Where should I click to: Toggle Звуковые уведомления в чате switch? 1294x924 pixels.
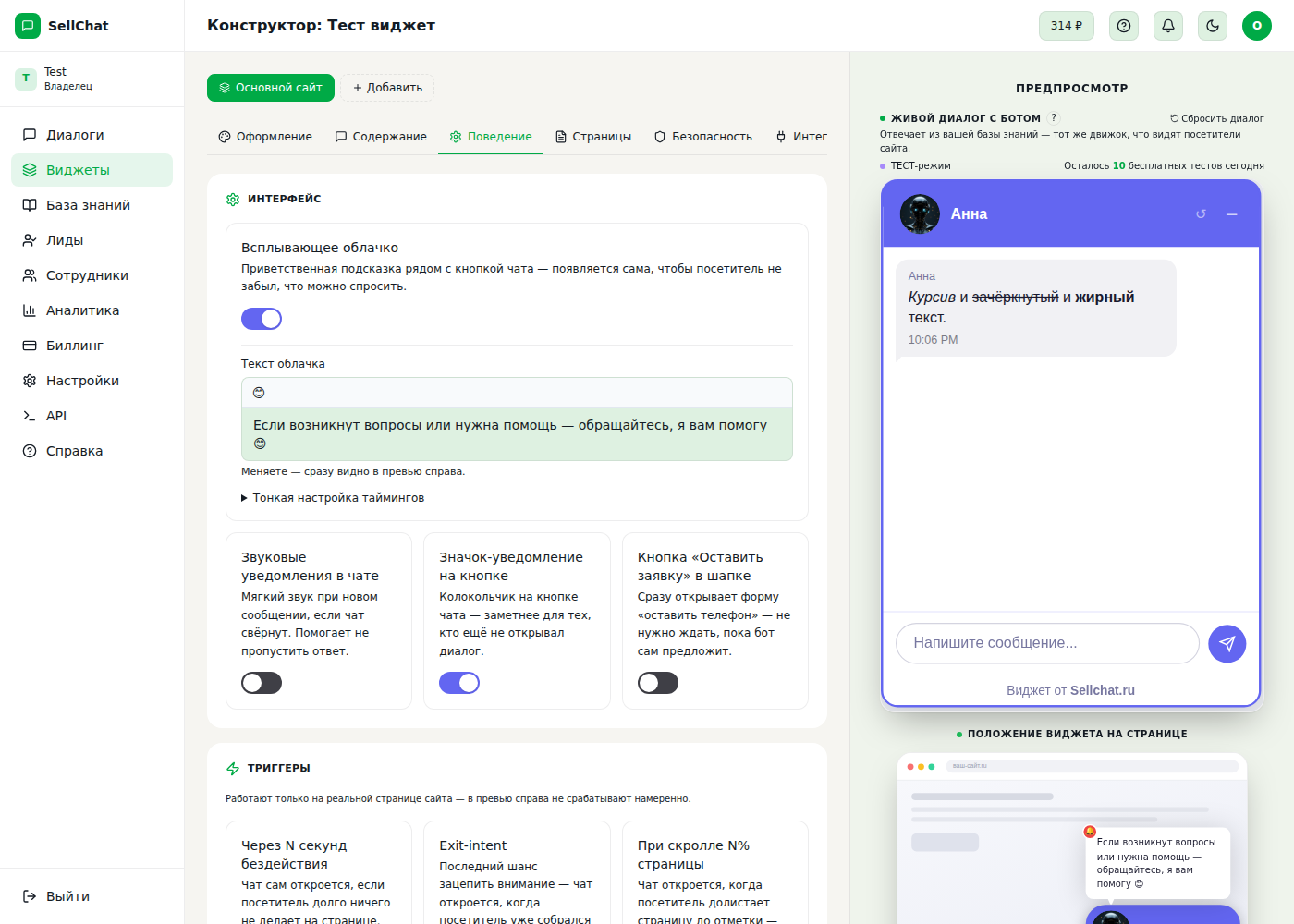tap(262, 683)
